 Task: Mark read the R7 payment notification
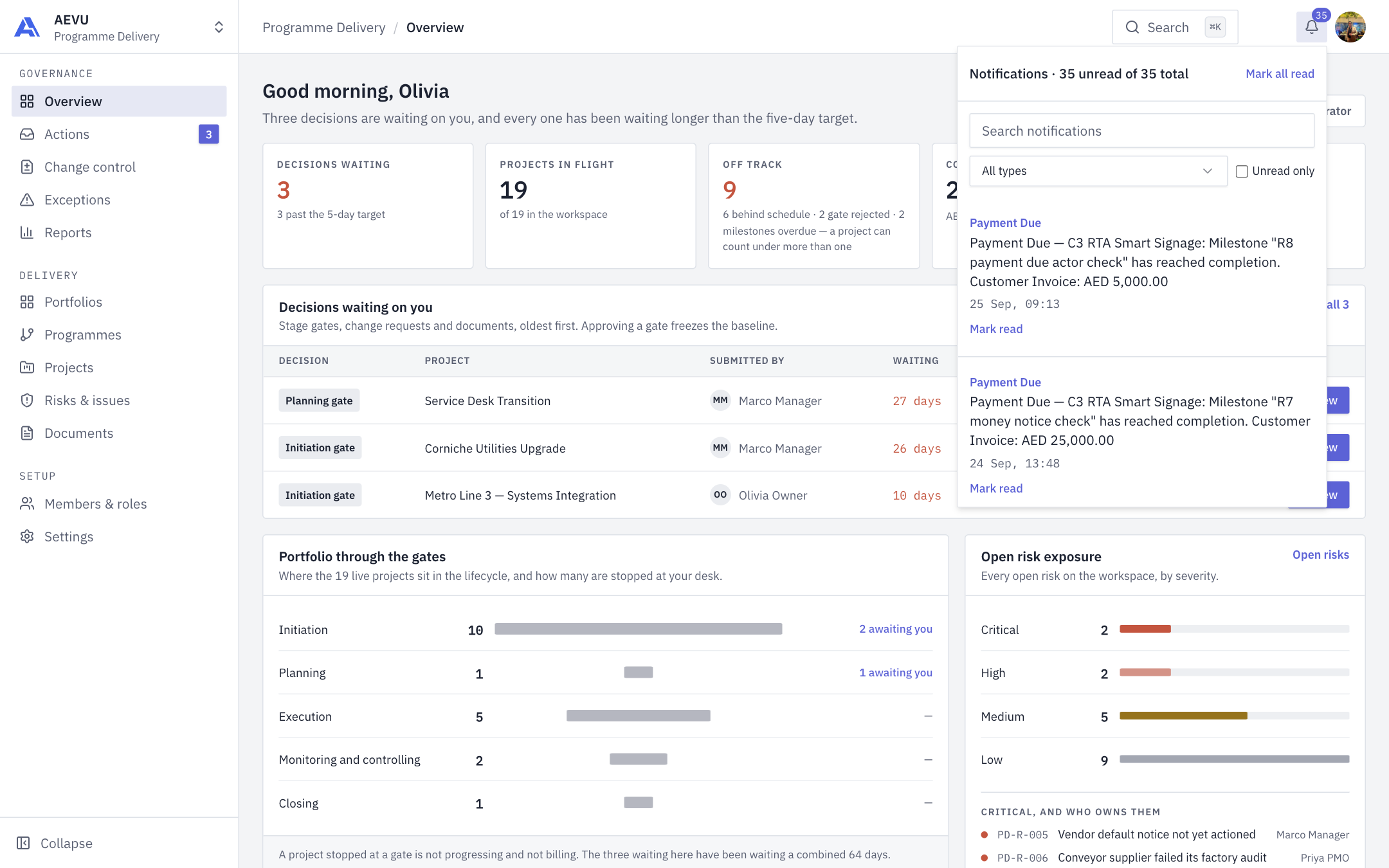996,489
